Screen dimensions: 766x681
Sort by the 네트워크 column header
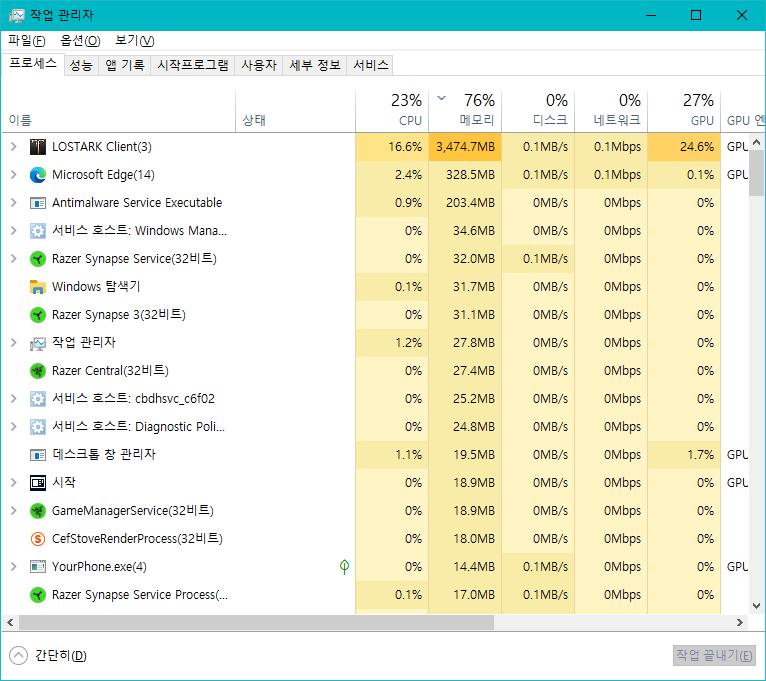[611, 111]
